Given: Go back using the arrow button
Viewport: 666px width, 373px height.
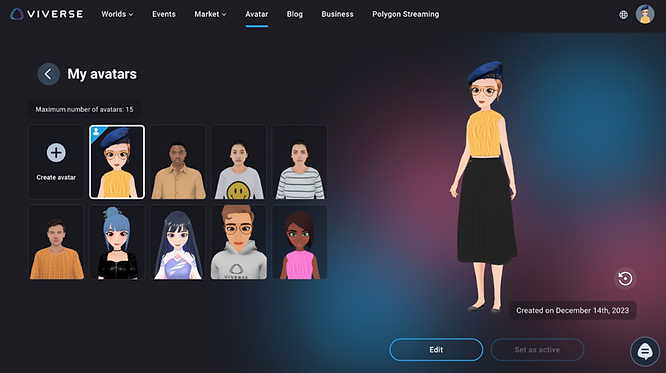Looking at the screenshot, I should click(48, 74).
